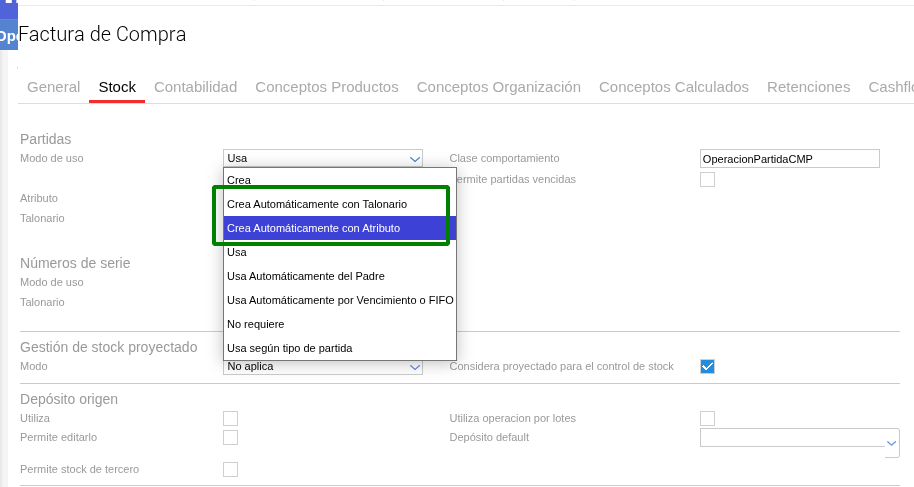Screen dimensions: 914x487
Task: Select the Conceptos Calculados tab
Action: coord(673,87)
